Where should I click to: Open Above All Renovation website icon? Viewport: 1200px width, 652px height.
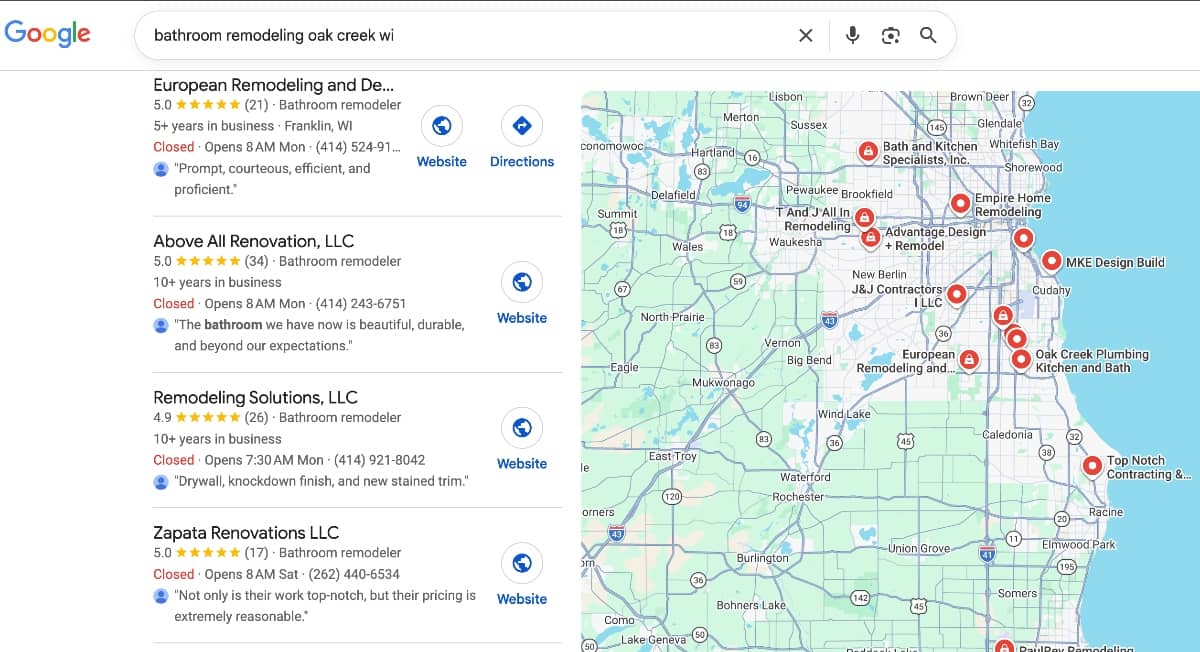[x=521, y=283]
